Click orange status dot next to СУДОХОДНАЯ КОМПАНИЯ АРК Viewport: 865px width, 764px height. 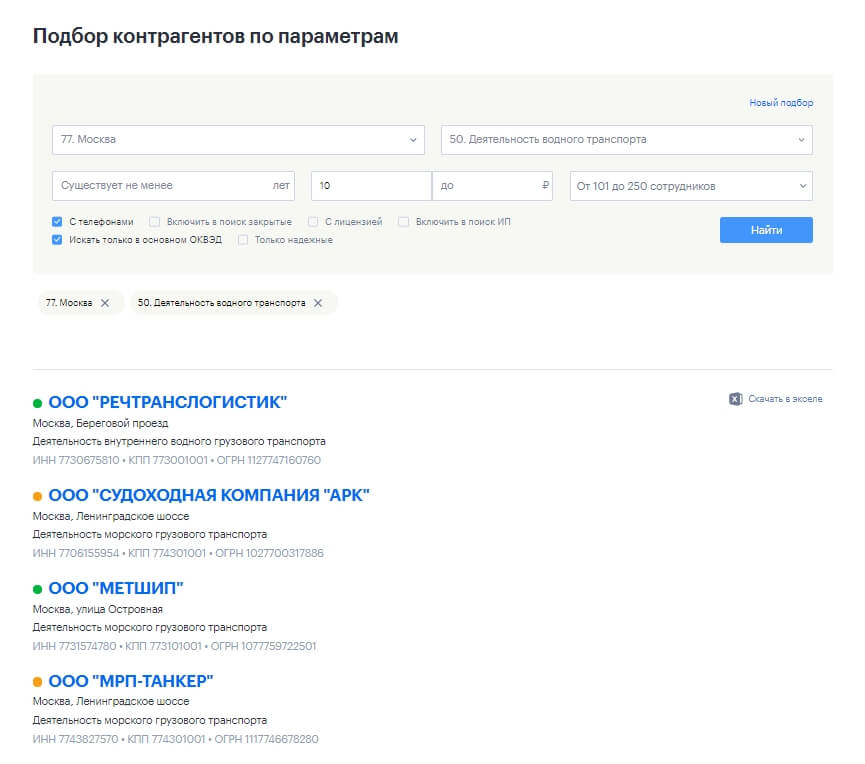pyautogui.click(x=38, y=496)
